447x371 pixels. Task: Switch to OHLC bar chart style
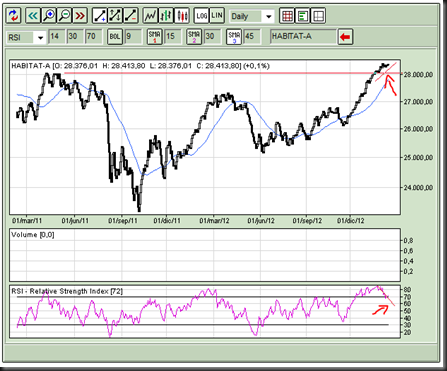click(166, 16)
